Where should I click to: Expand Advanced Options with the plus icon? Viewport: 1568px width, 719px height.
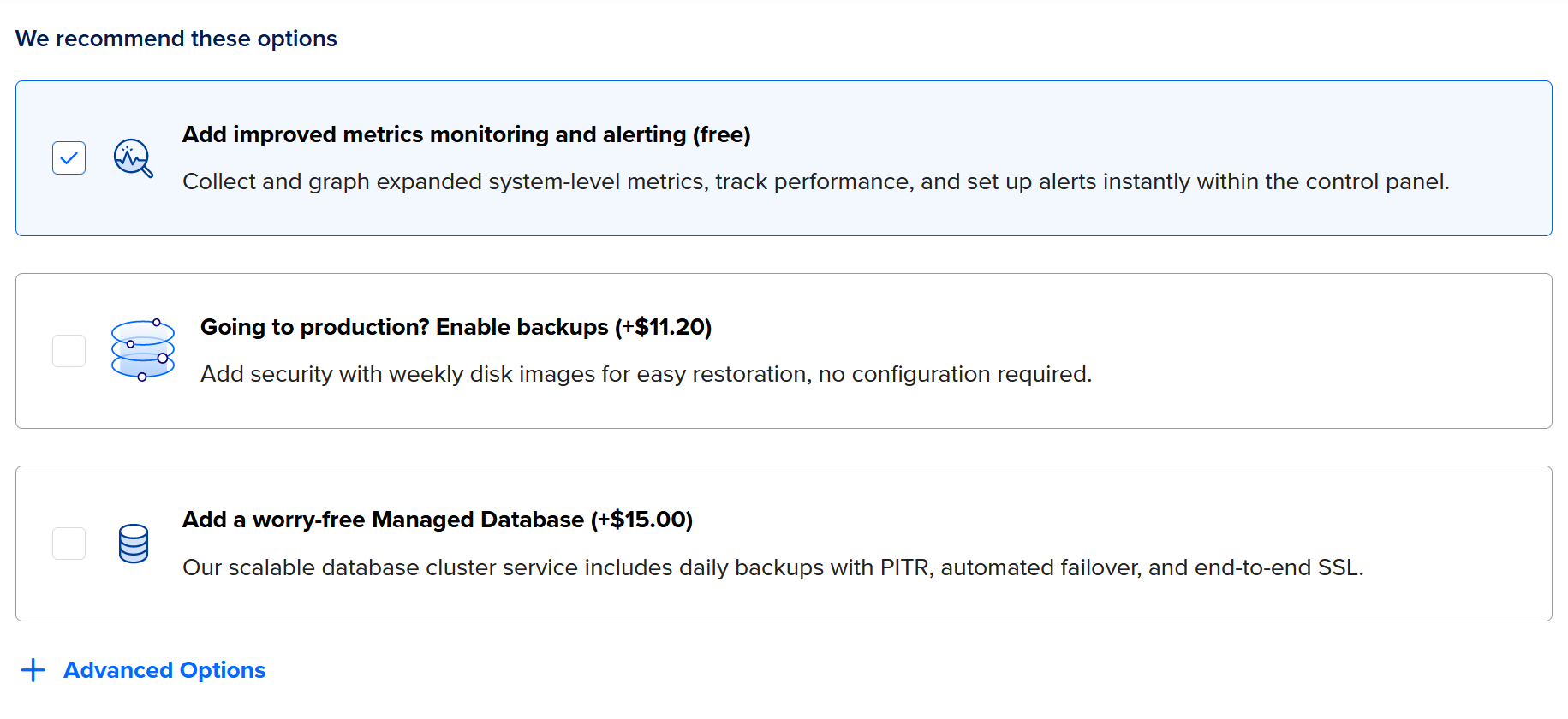[33, 670]
